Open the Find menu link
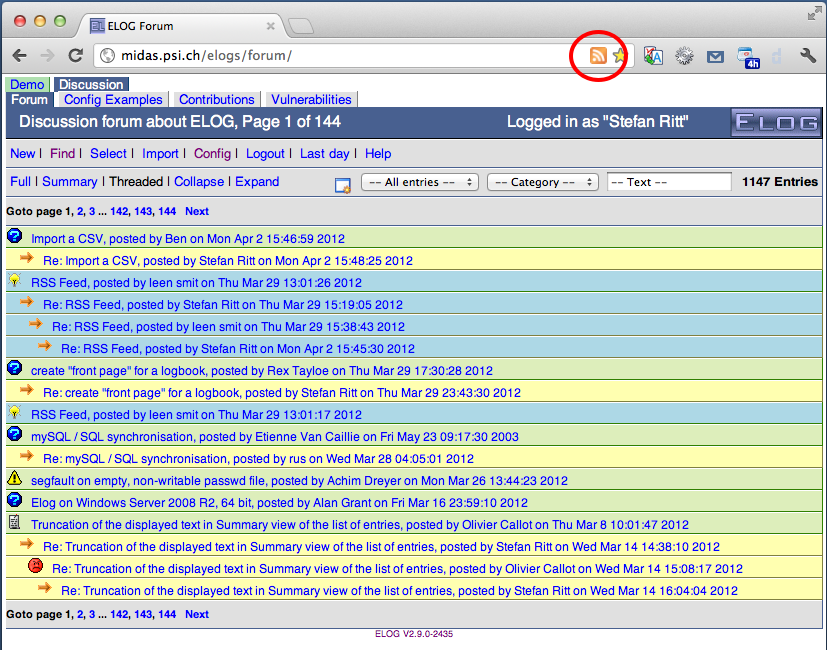The height and width of the screenshot is (650, 827). [62, 154]
